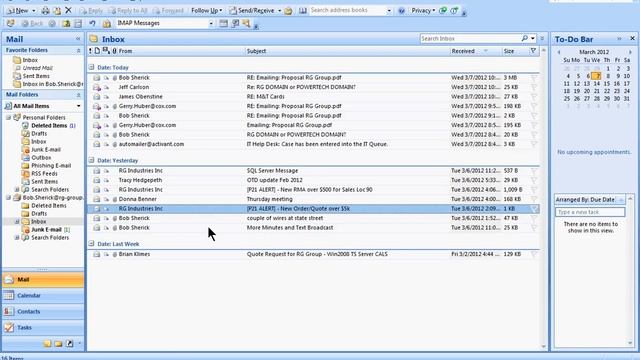Click the Search Inbox field
Image resolution: width=640 pixels, height=360 pixels.
(x=469, y=38)
